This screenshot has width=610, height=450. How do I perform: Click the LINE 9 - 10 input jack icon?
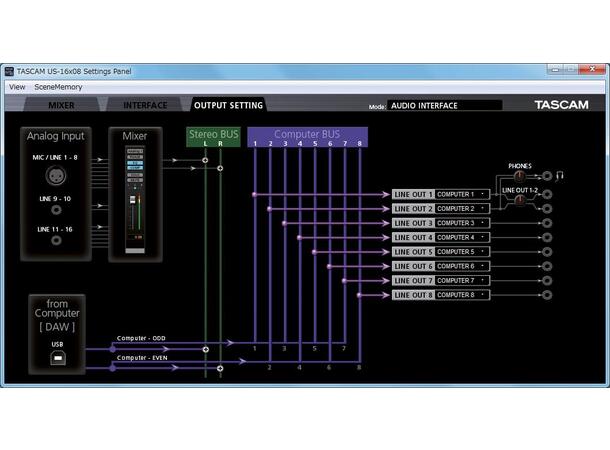tap(56, 210)
